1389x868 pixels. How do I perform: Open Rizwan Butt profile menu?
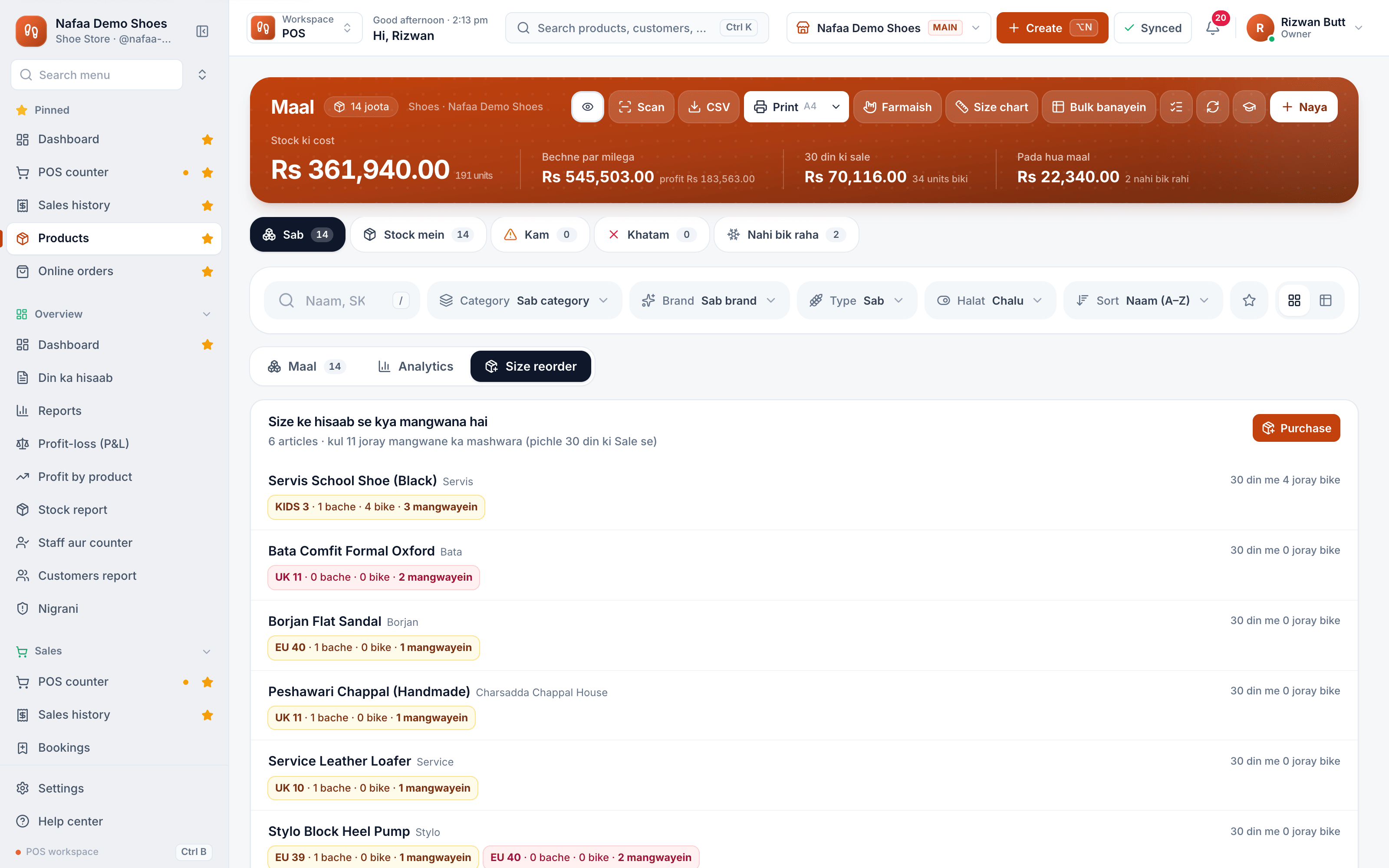(x=1304, y=27)
